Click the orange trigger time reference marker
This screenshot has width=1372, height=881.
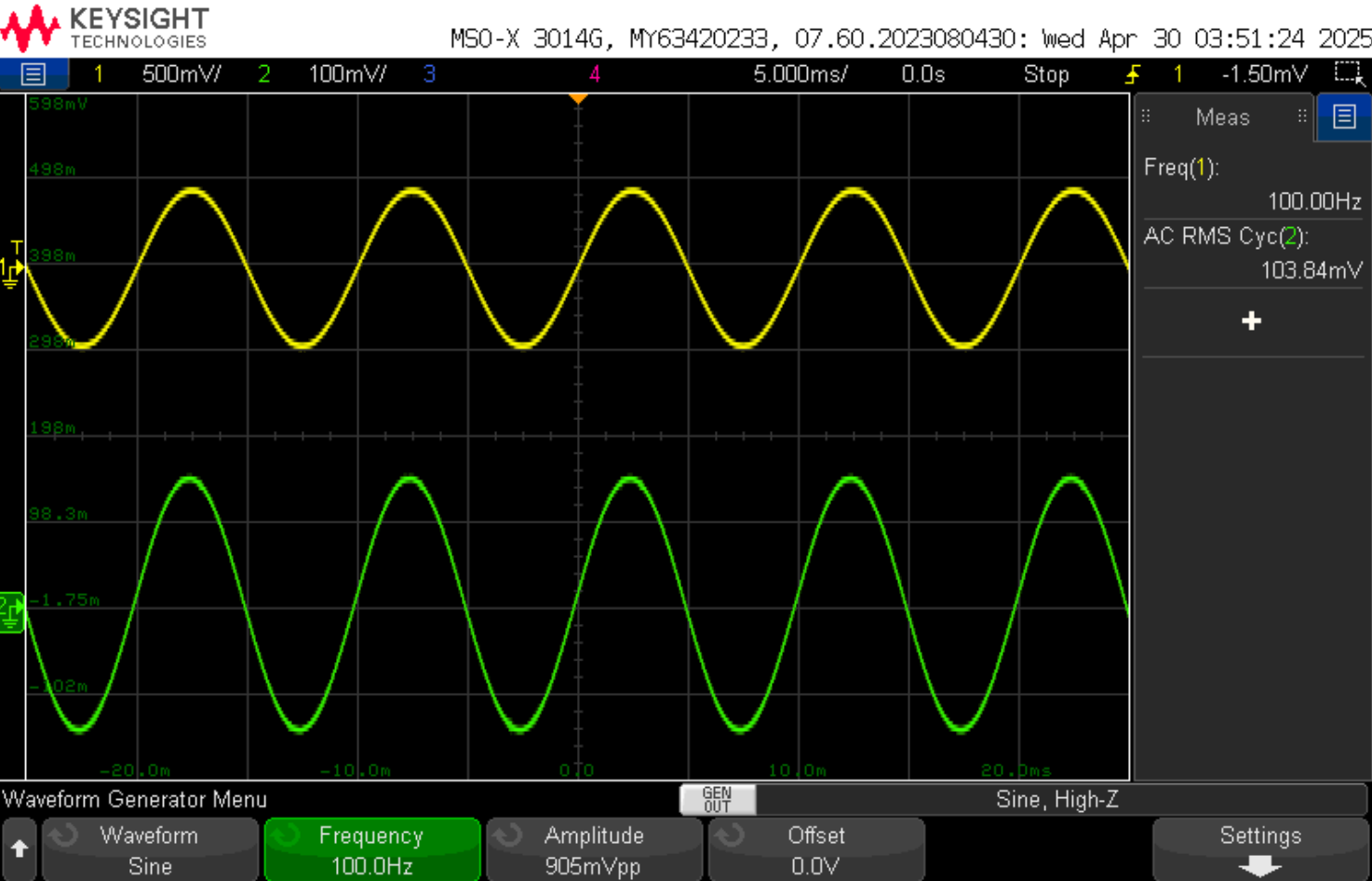[x=578, y=98]
